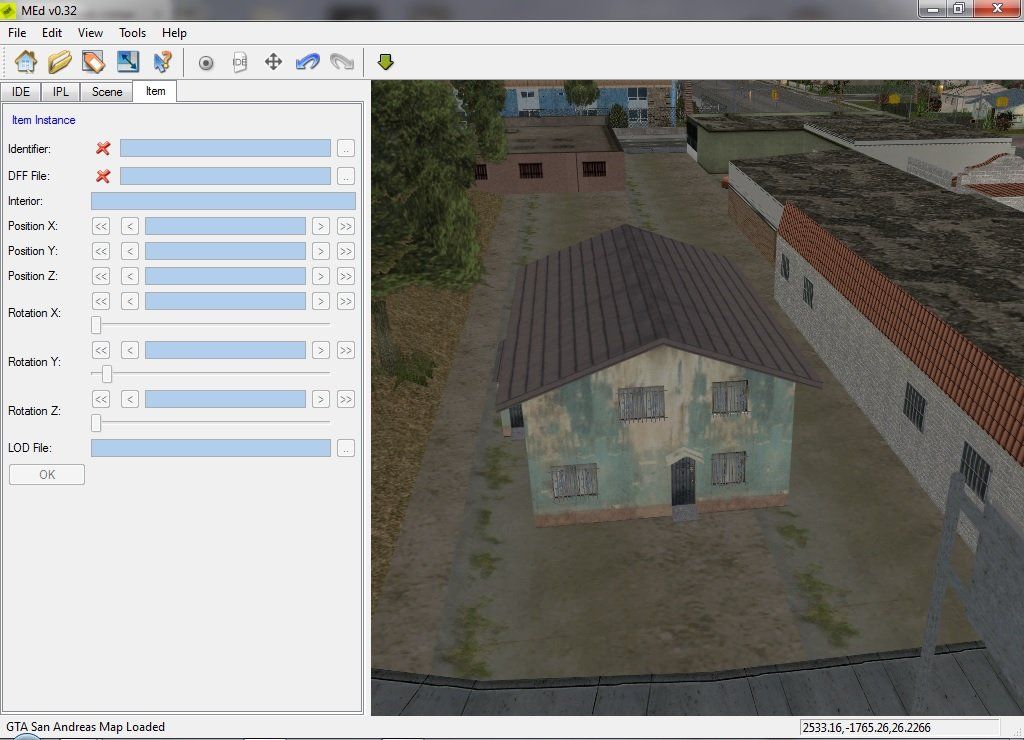The image size is (1024, 740).
Task: Click the Rotation Z slider handle
Action: [x=96, y=423]
